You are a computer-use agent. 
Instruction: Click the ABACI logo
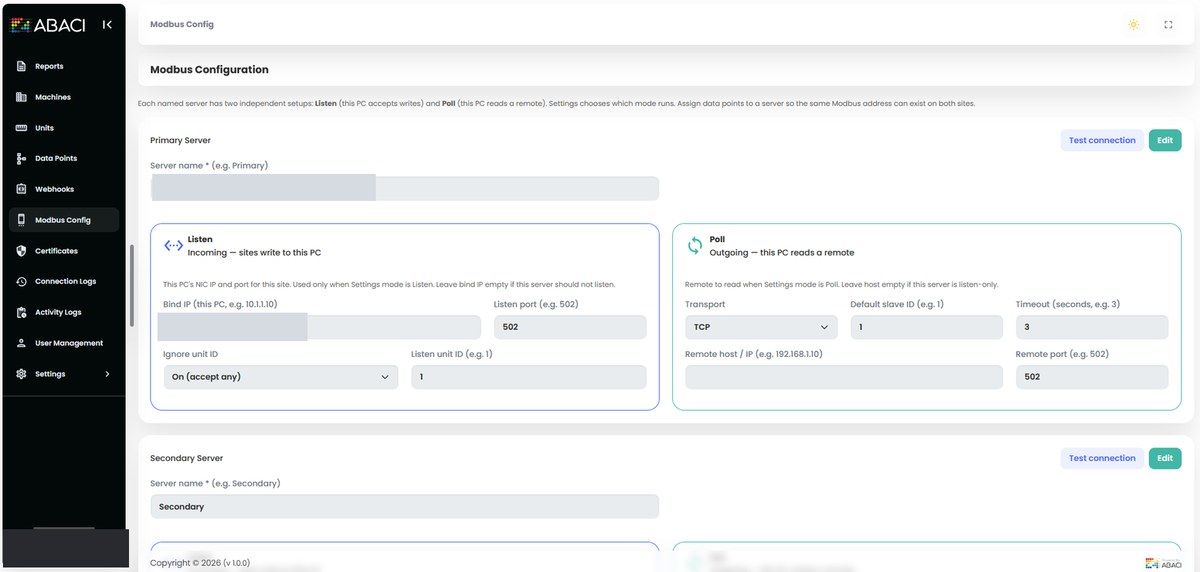tap(48, 25)
